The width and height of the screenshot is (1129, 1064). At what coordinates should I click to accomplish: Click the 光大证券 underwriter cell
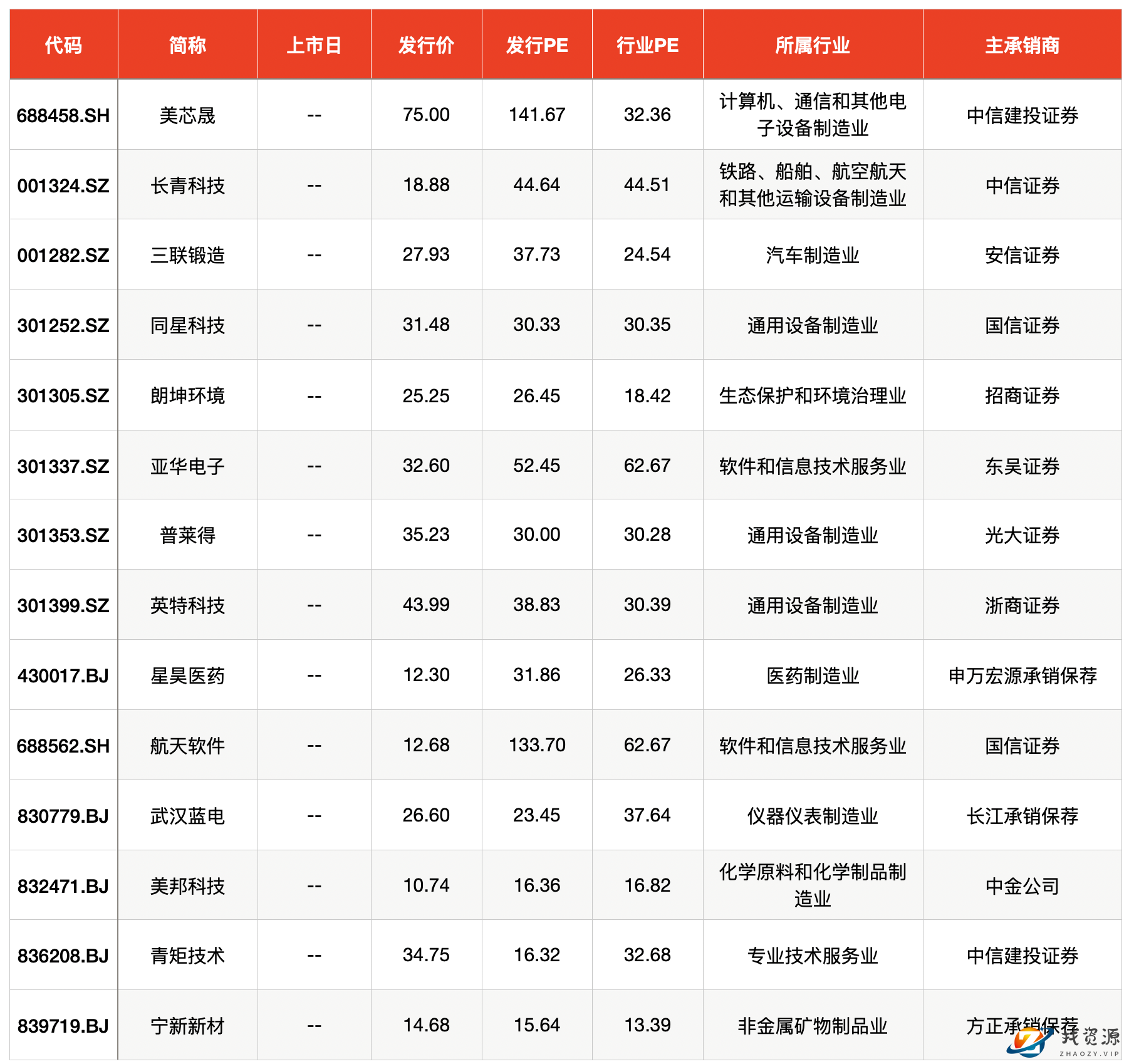pos(1022,535)
